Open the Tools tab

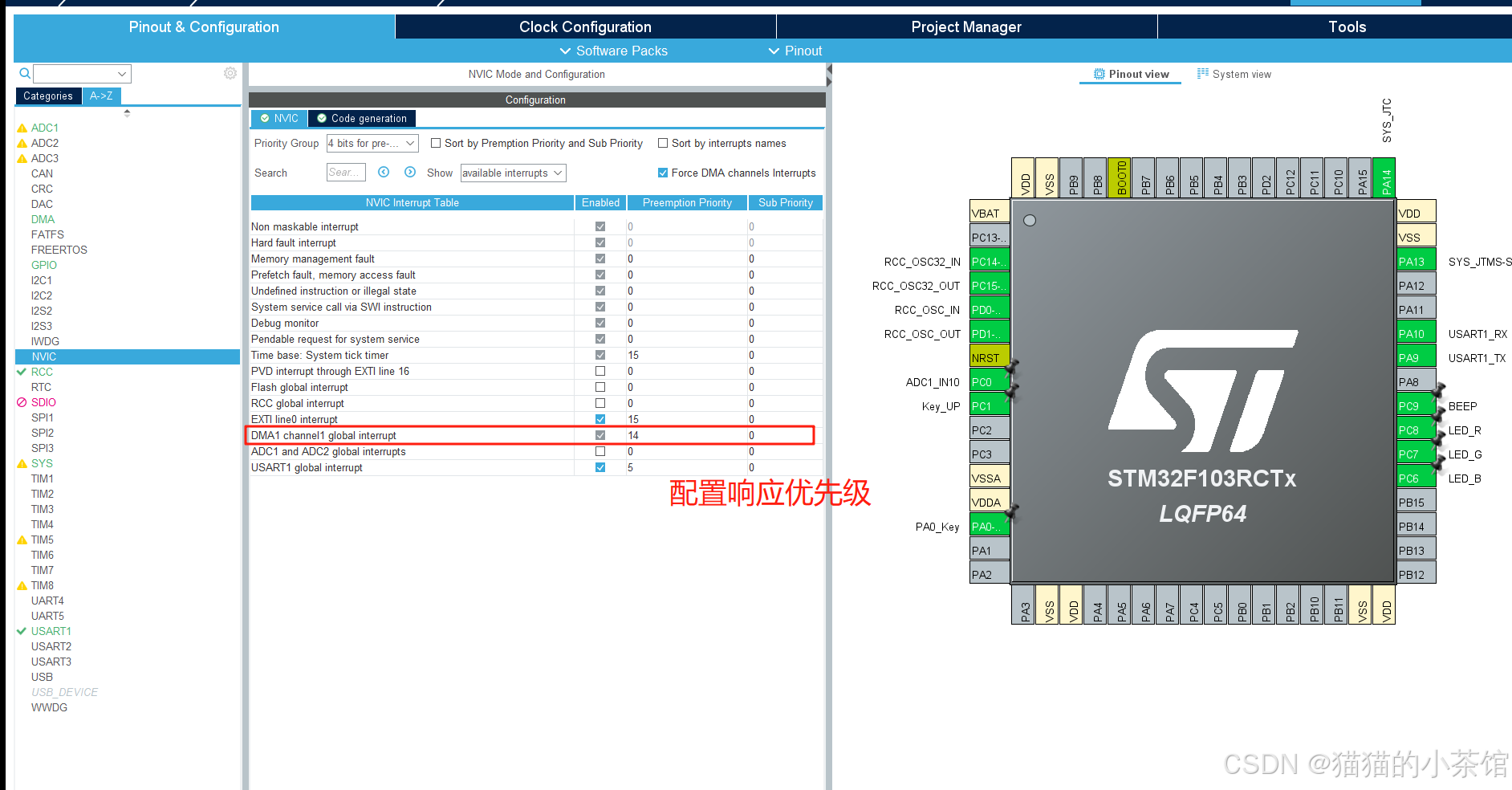click(1347, 26)
